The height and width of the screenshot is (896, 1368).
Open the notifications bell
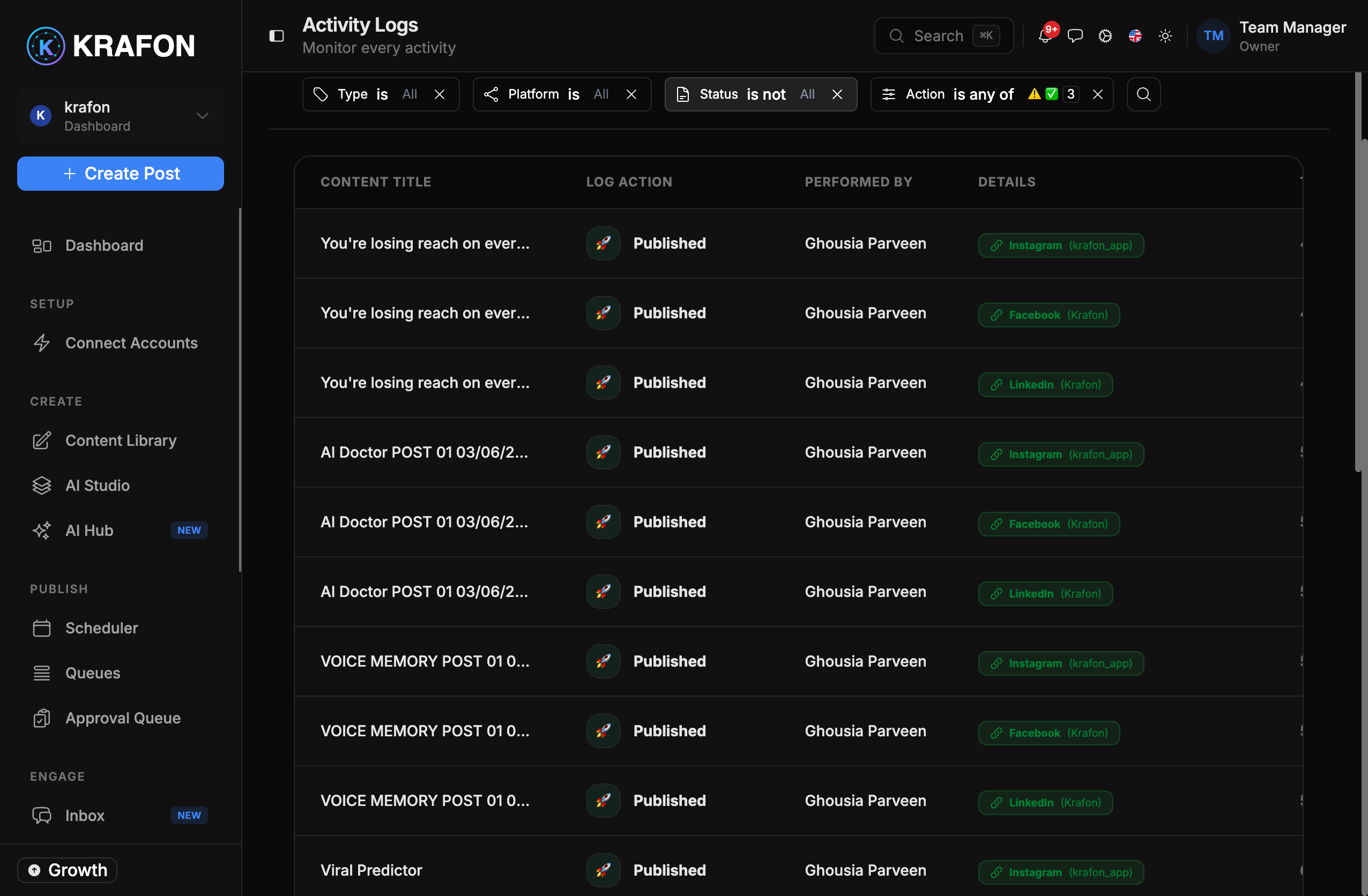point(1045,36)
